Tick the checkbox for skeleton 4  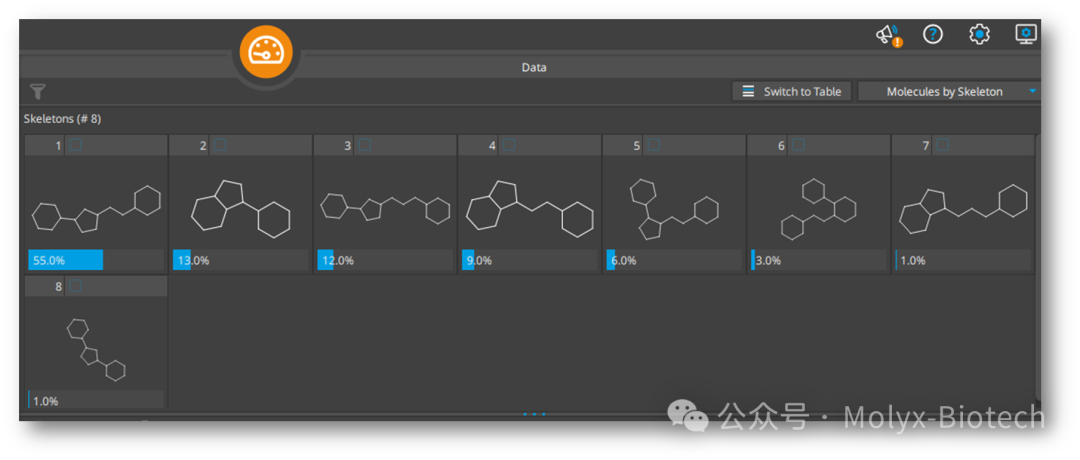pyautogui.click(x=509, y=145)
